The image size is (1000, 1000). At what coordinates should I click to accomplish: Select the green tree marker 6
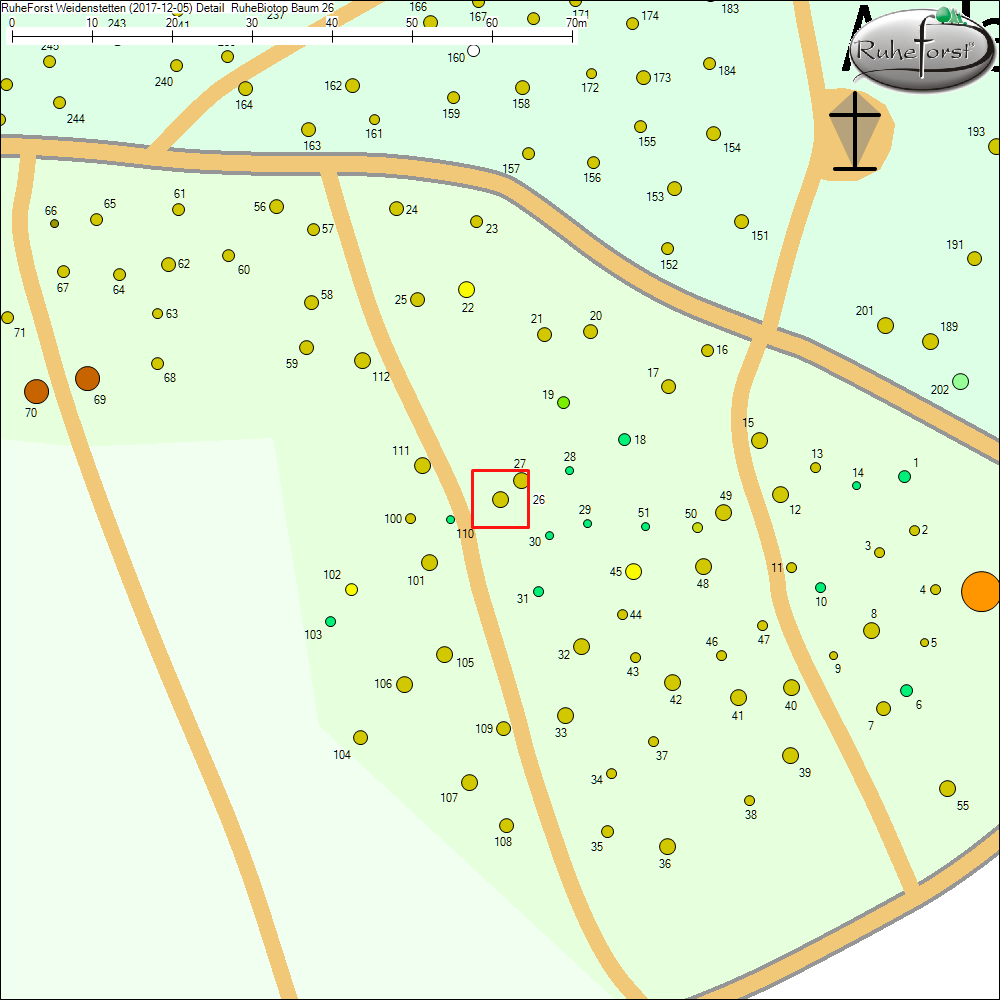pos(906,690)
